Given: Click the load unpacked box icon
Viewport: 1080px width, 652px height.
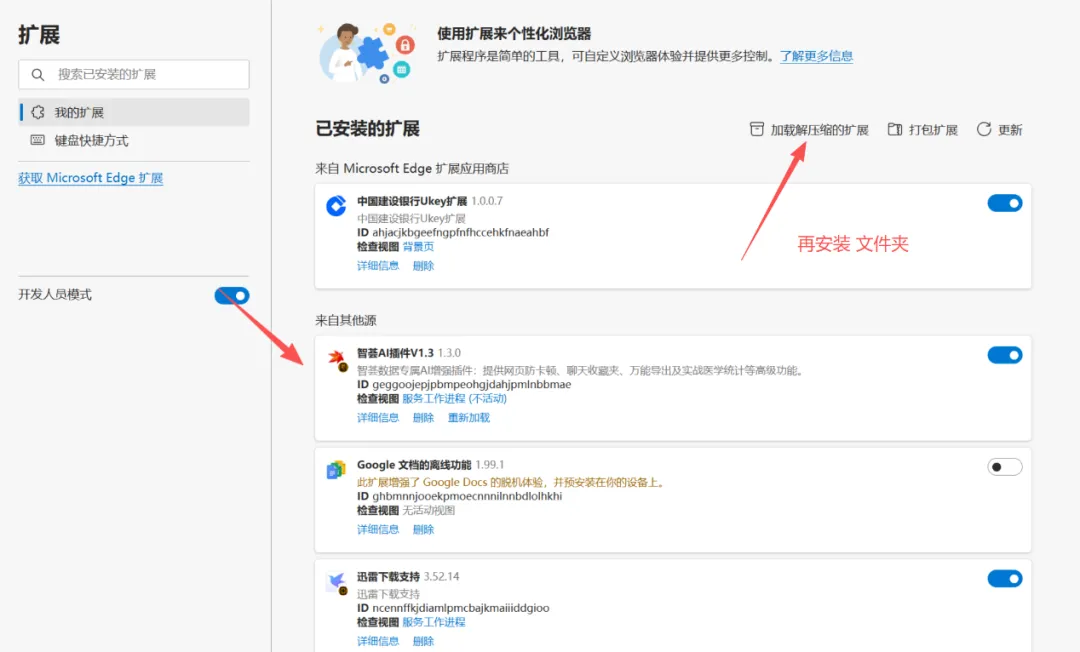Looking at the screenshot, I should coord(757,129).
